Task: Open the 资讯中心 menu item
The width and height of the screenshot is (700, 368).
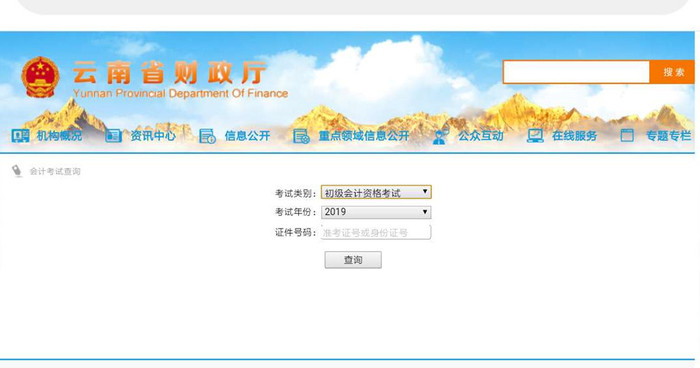Action: [153, 136]
